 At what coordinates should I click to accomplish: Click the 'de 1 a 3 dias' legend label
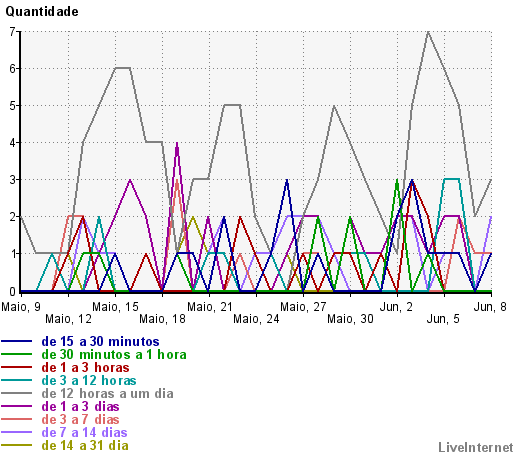click(x=80, y=407)
